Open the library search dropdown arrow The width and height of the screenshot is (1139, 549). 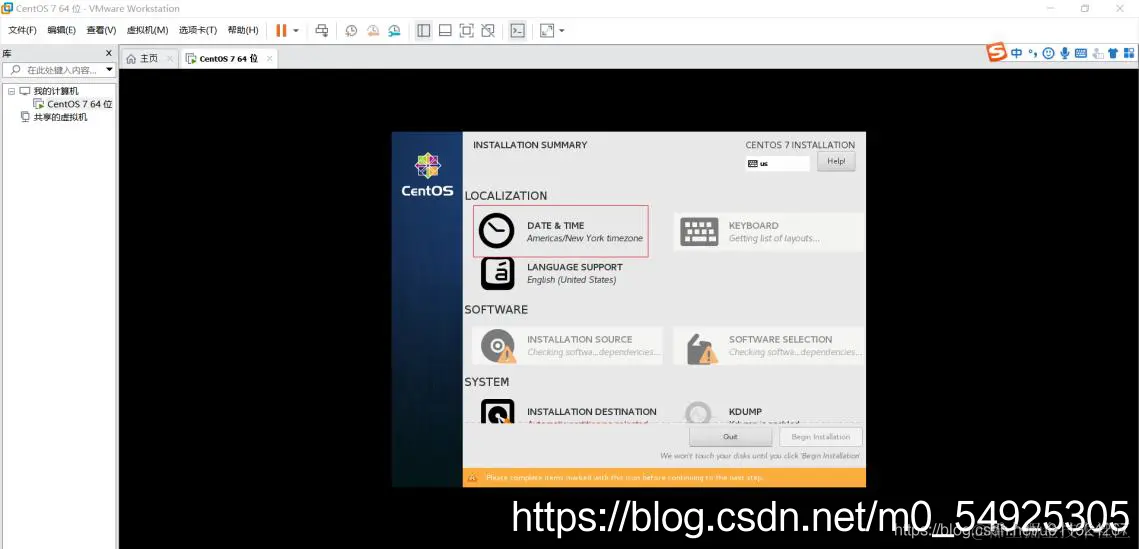[x=110, y=70]
